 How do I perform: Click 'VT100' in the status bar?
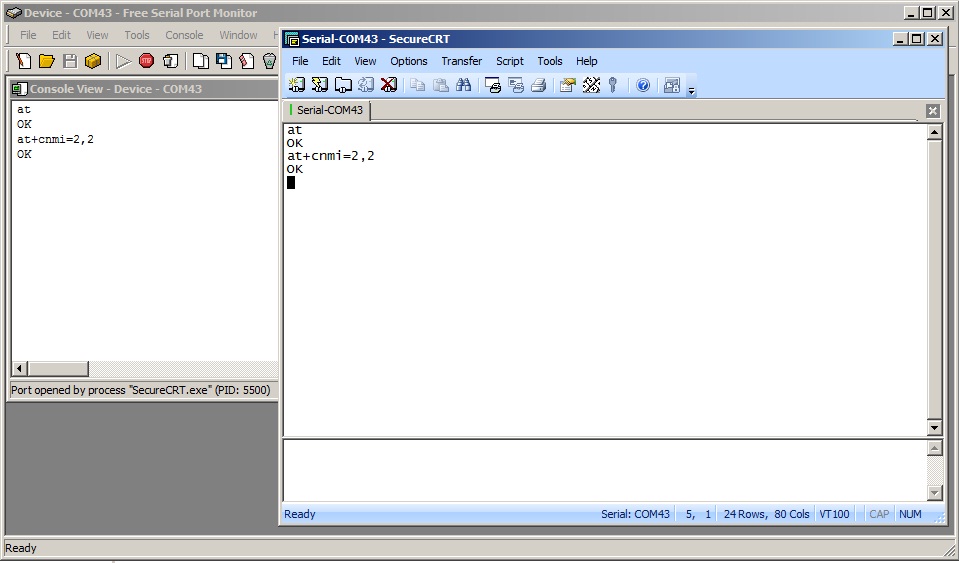point(834,514)
